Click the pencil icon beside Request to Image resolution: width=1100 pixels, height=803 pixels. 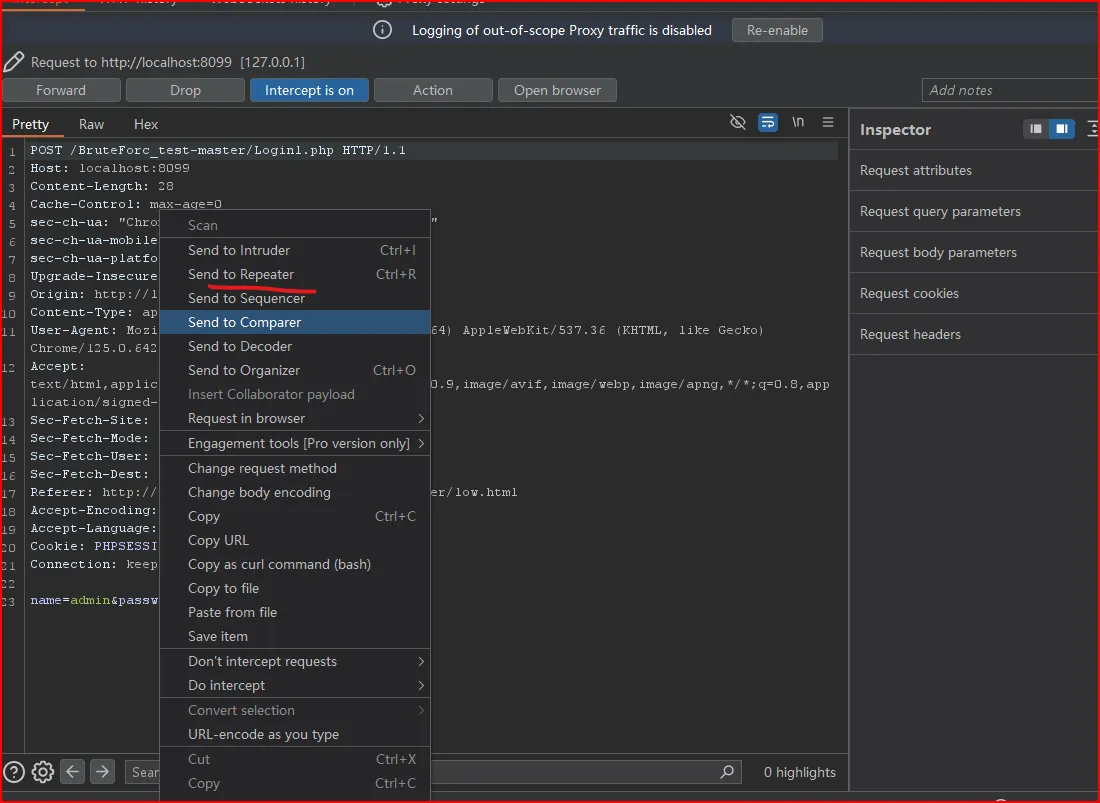click(x=14, y=62)
